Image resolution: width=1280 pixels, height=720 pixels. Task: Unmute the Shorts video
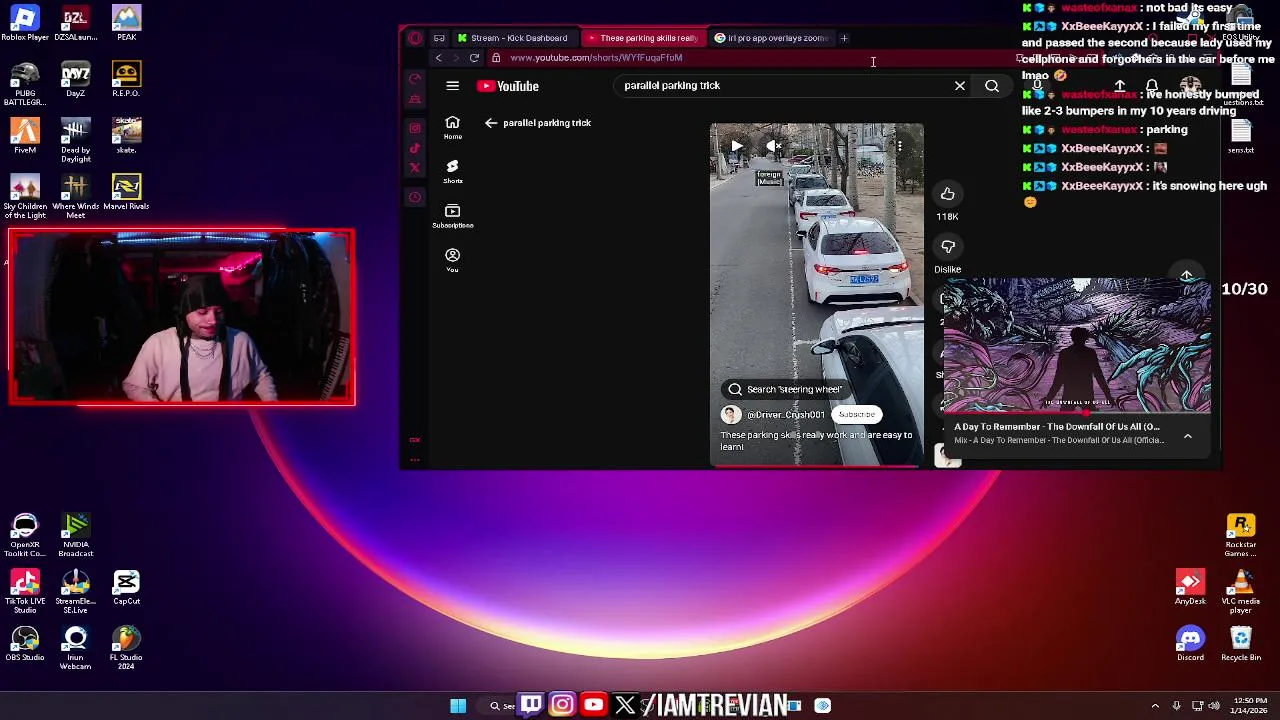[x=774, y=146]
